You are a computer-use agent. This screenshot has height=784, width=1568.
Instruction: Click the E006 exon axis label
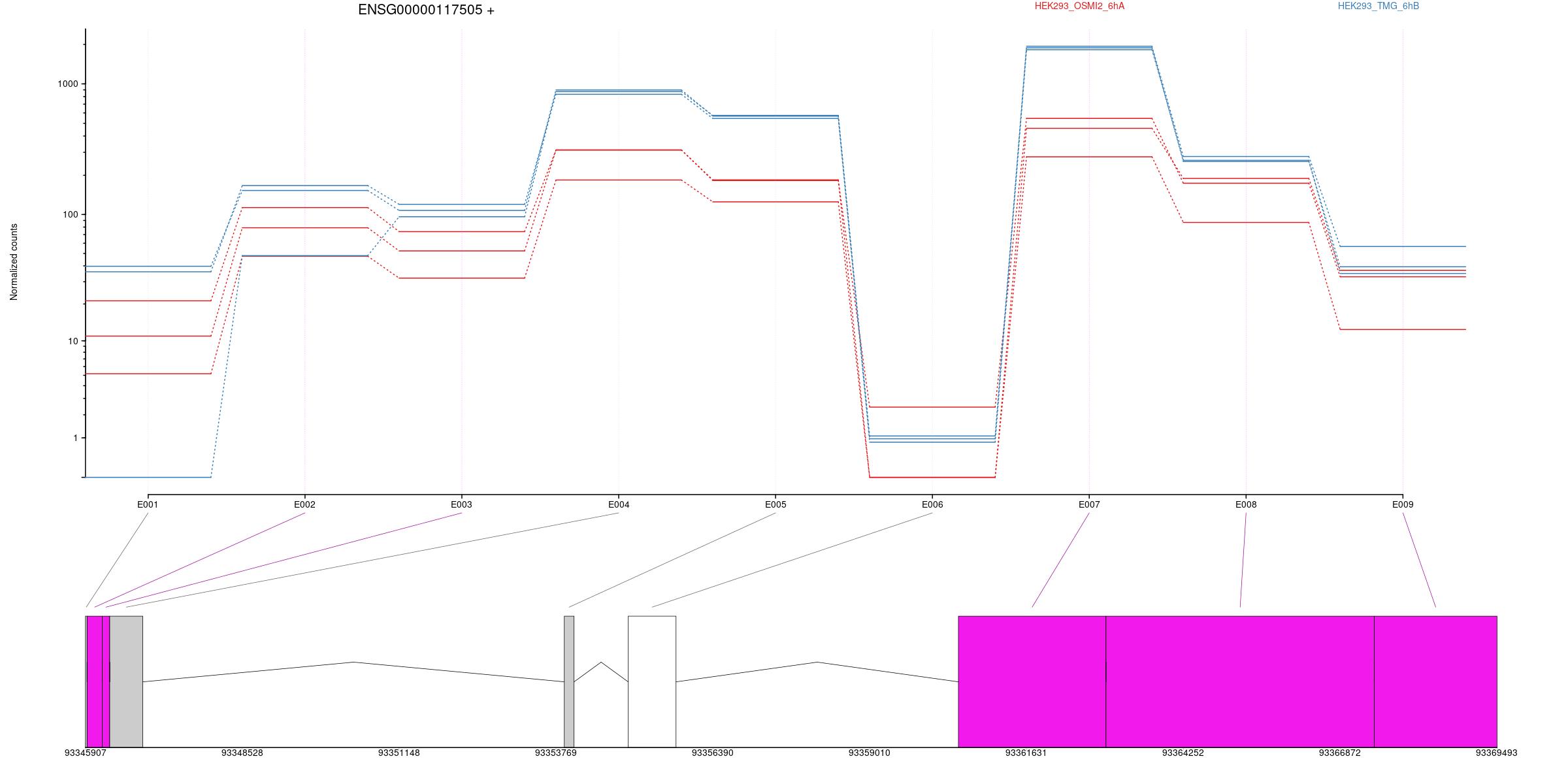[x=932, y=504]
